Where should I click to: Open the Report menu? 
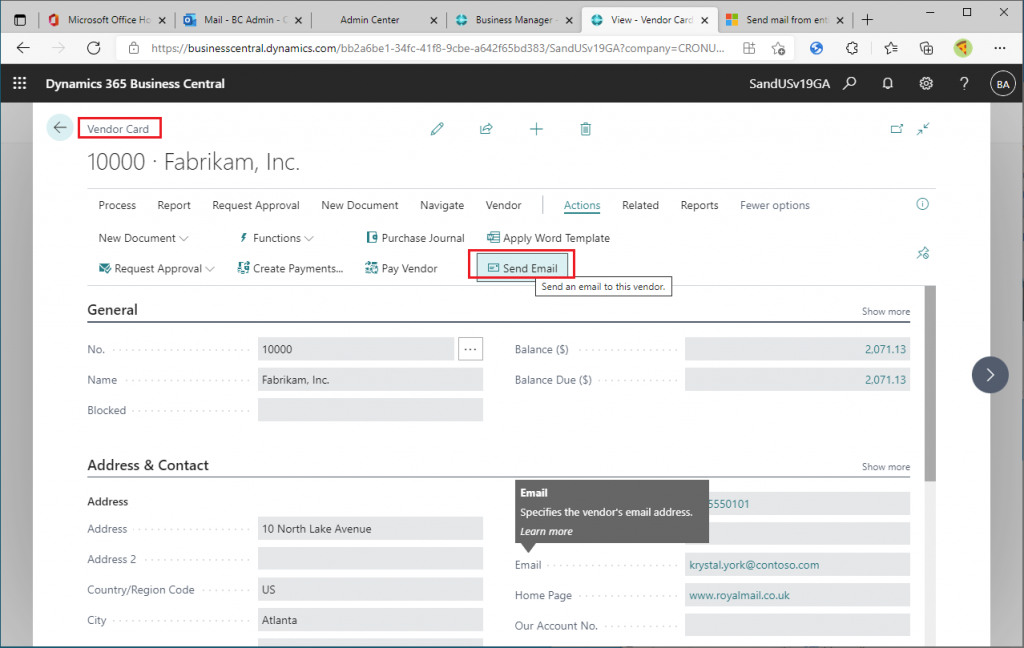[174, 205]
